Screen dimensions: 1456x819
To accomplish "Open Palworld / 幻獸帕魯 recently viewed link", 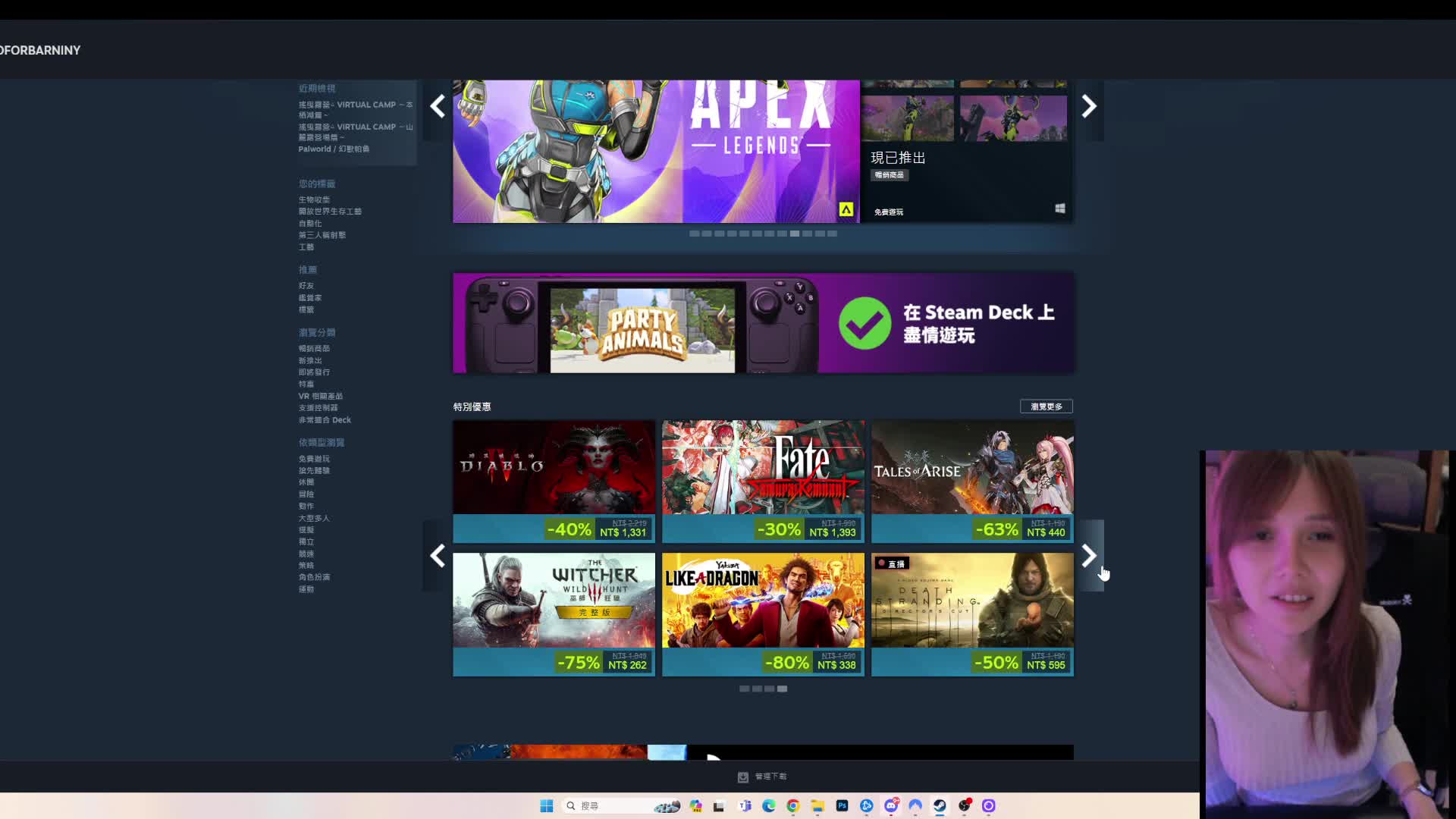I will pos(334,149).
